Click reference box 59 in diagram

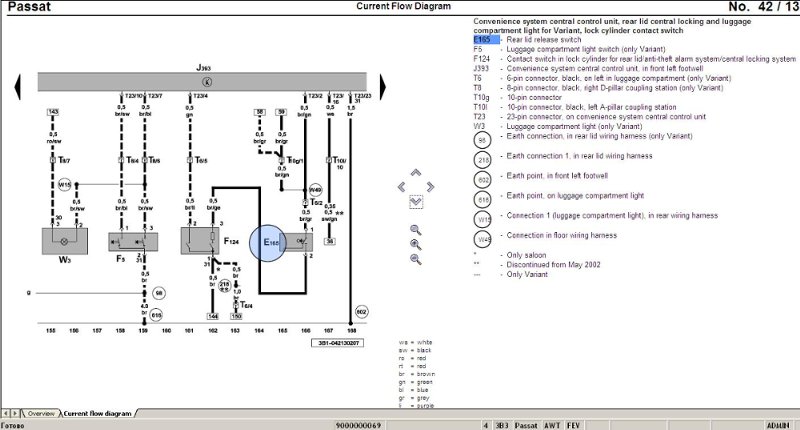281,112
